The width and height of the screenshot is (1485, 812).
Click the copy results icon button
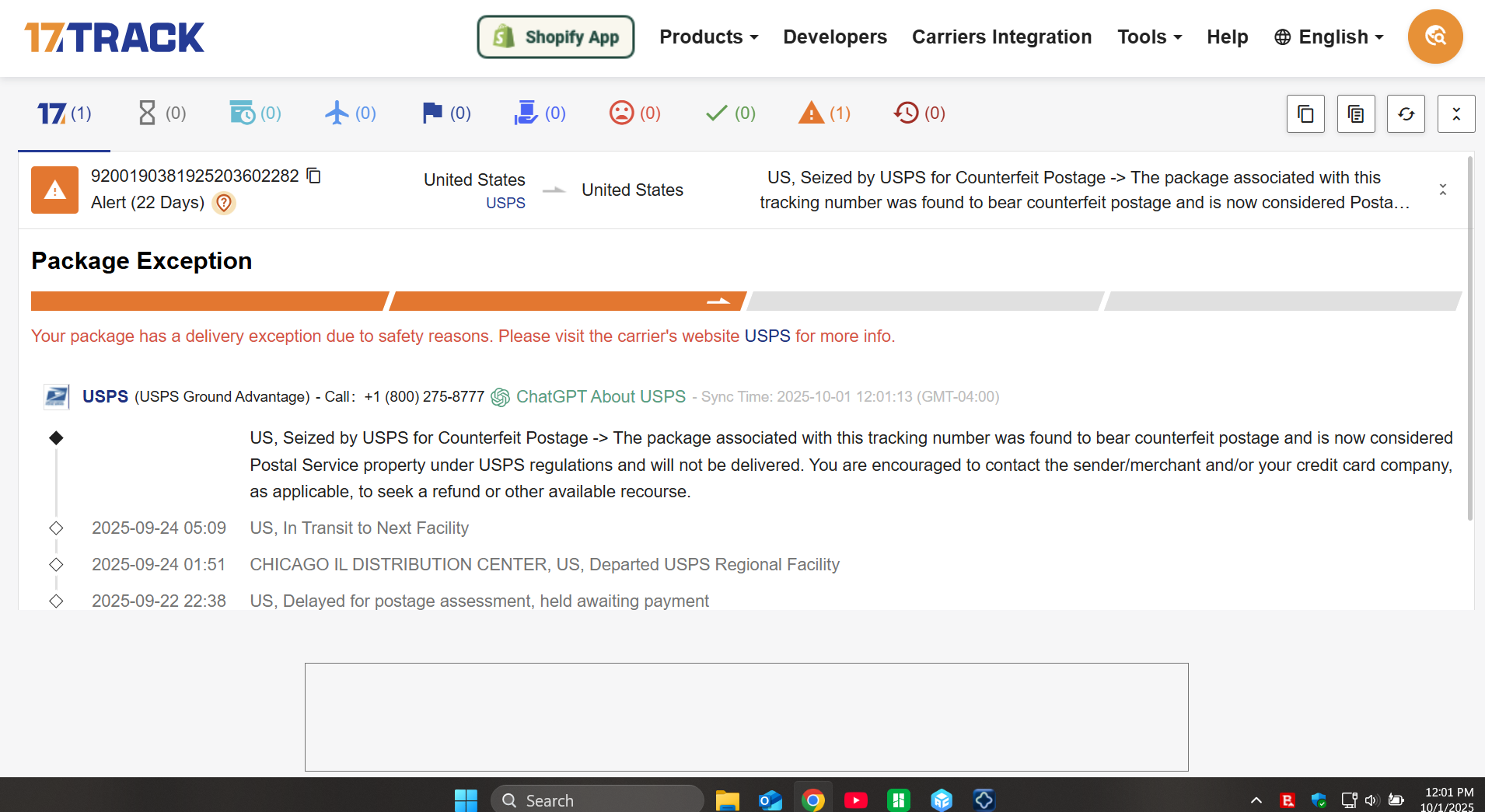(1305, 114)
